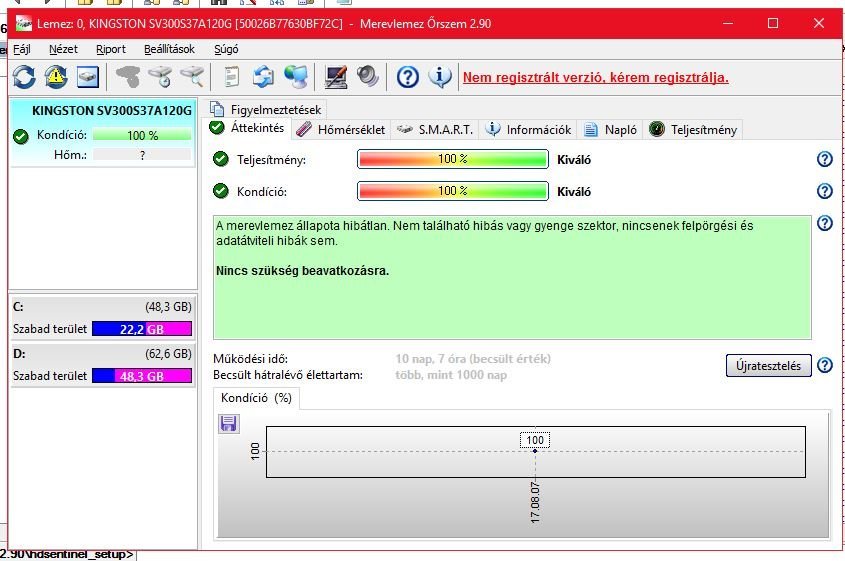Select the Áttekintés tab
This screenshot has width=845, height=561.
pos(248,128)
